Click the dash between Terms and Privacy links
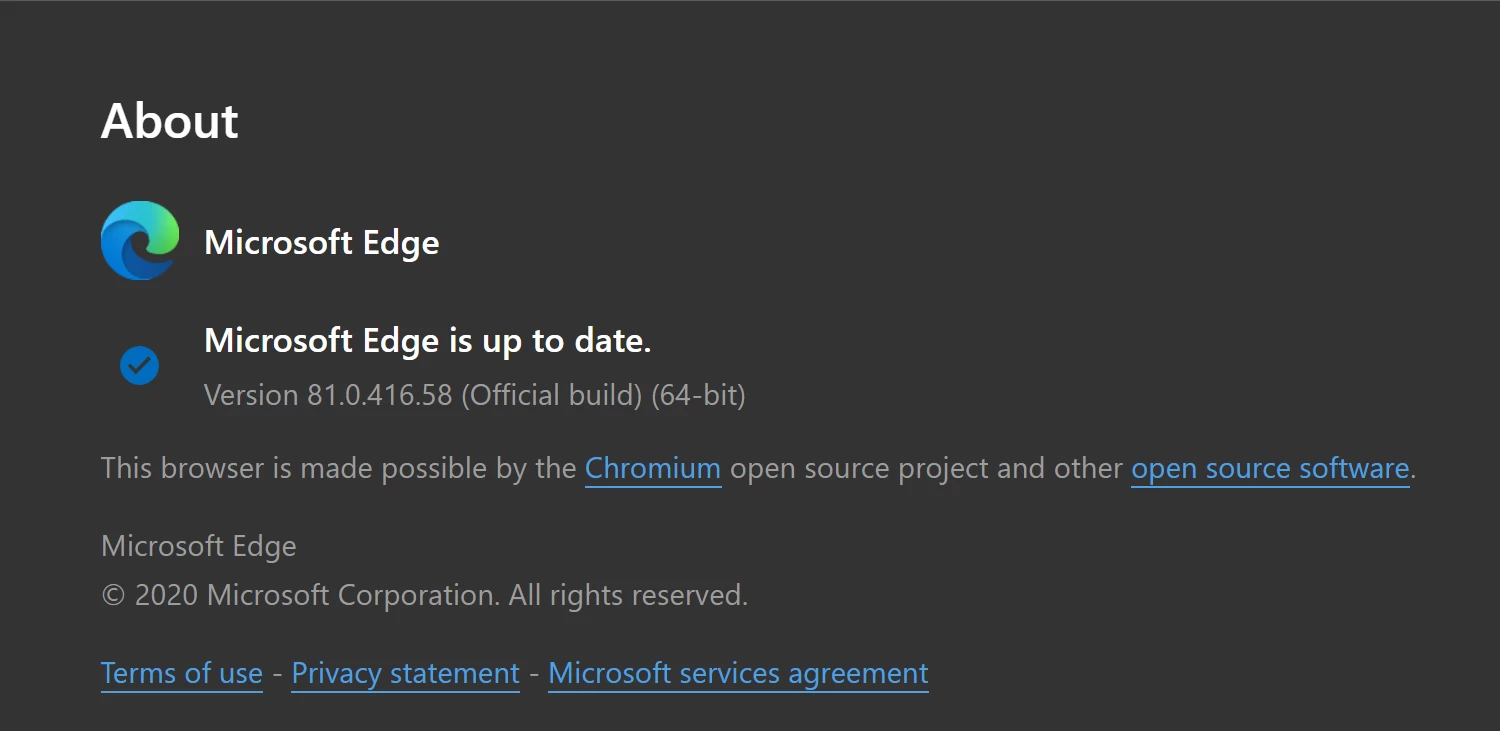This screenshot has height=731, width=1500. pyautogui.click(x=277, y=674)
